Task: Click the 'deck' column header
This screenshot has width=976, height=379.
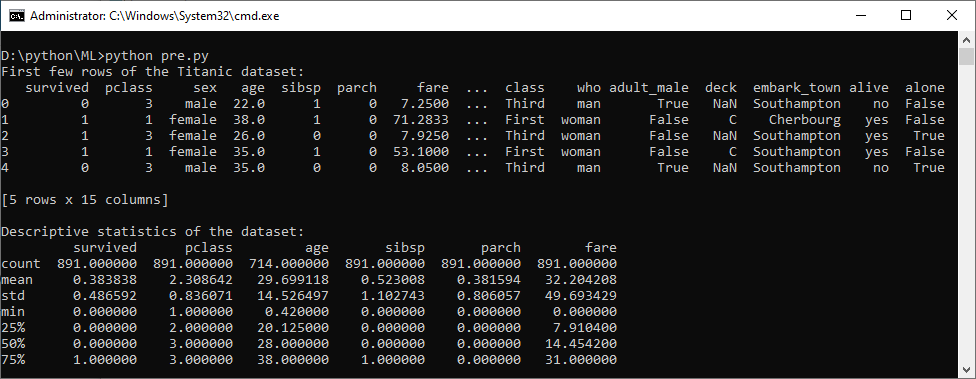Action: [x=721, y=88]
